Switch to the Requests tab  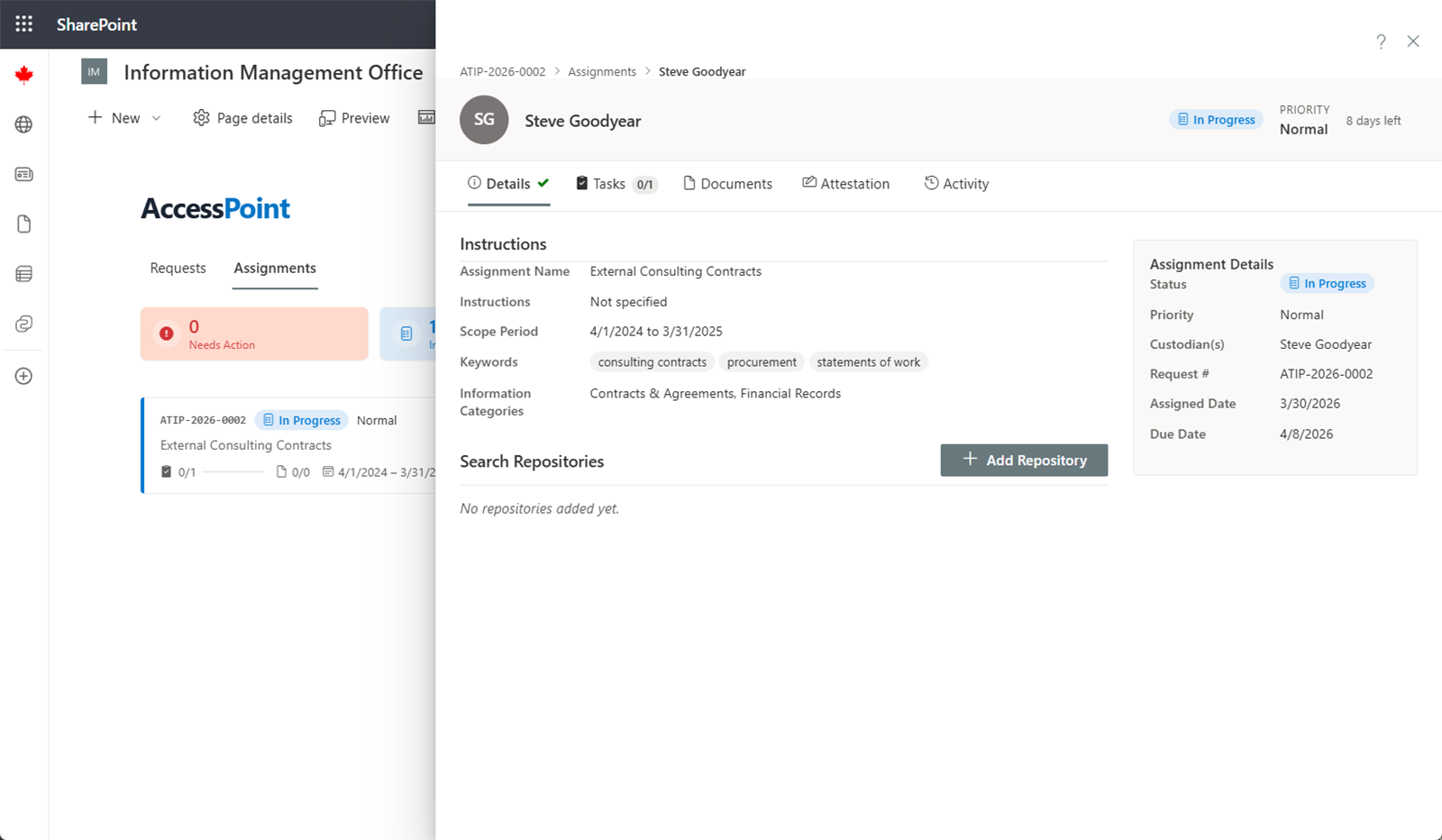click(178, 269)
